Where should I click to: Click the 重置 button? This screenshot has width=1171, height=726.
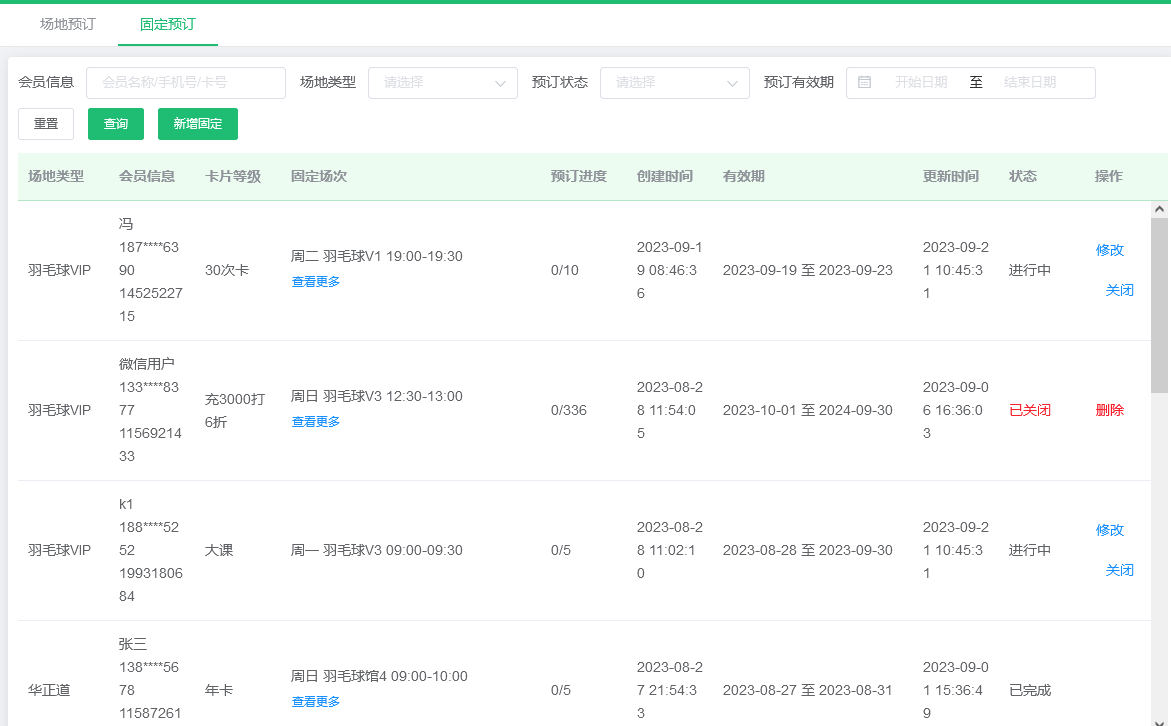pos(46,124)
